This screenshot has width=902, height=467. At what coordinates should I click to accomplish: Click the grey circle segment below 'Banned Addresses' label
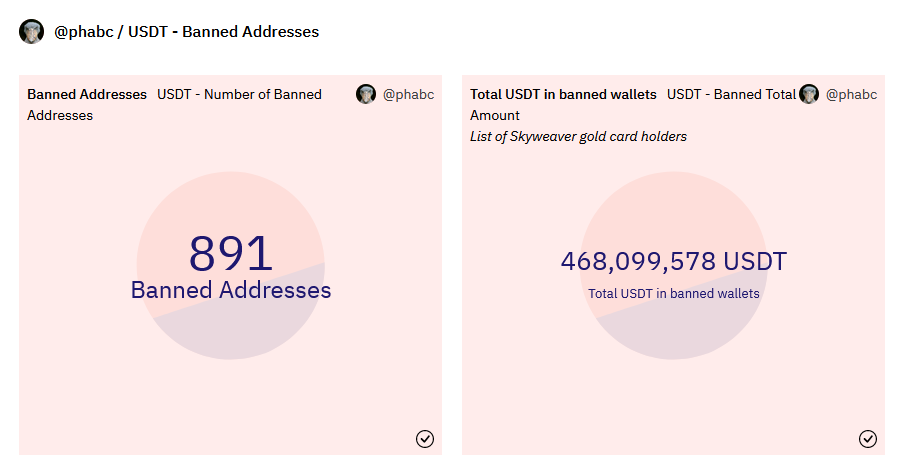(240, 330)
